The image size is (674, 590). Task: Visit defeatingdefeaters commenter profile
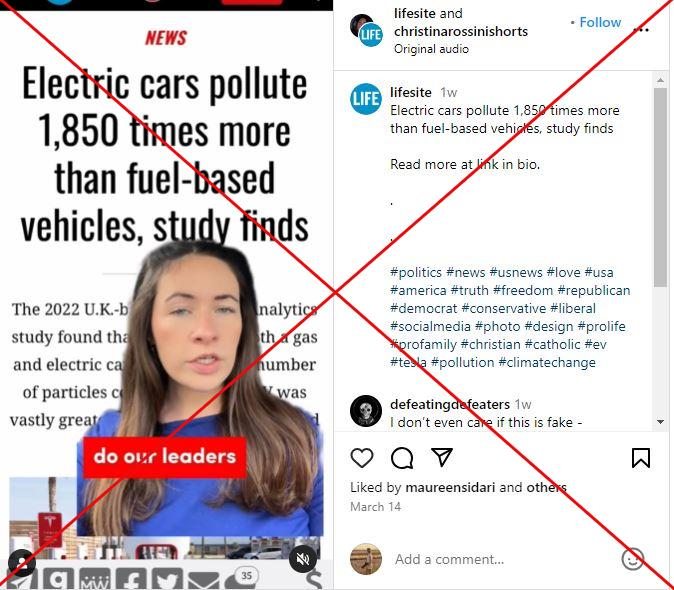[x=450, y=404]
